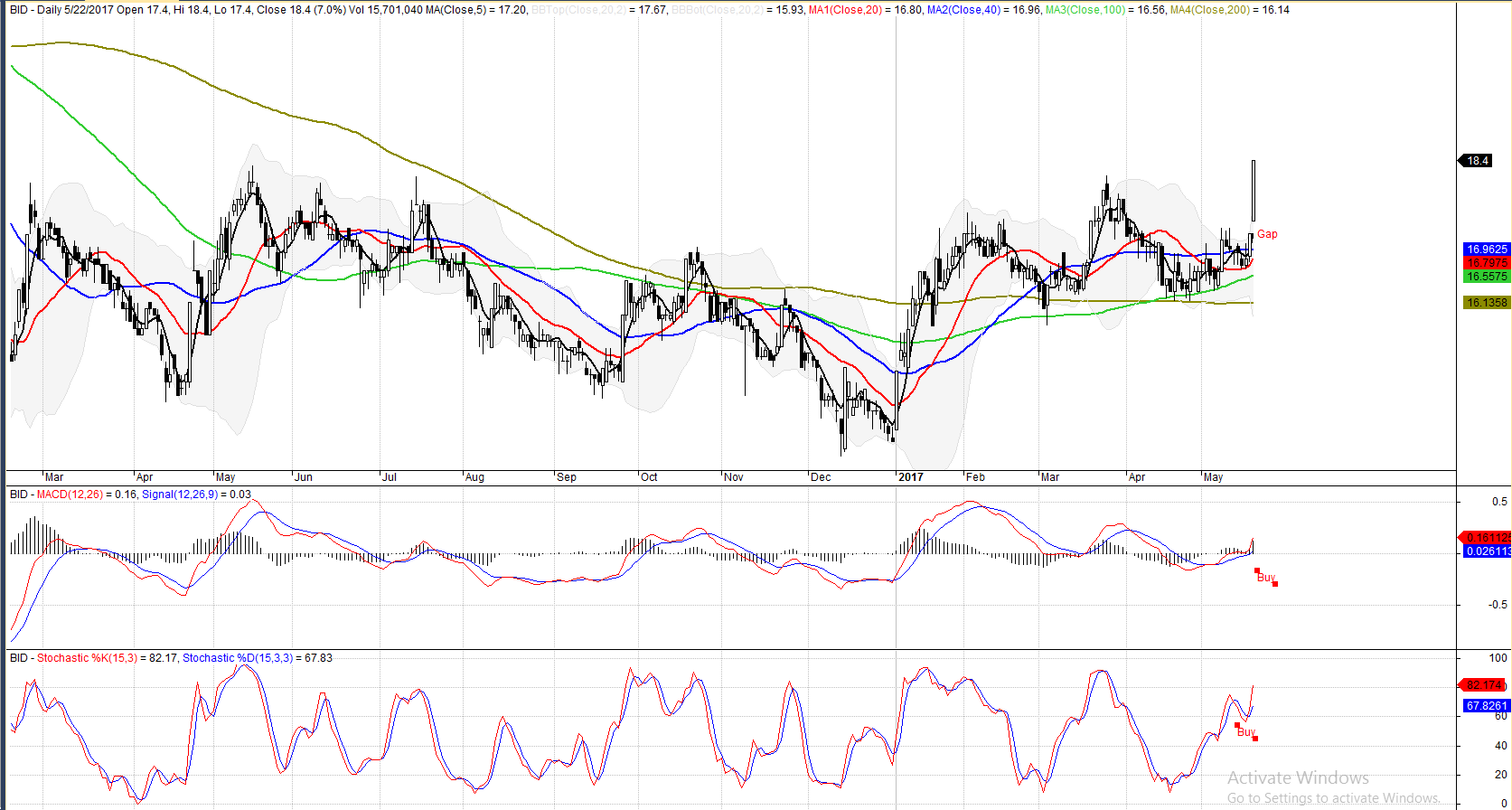
Task: Click the red 82.174 Stochastic %K value tag
Action: (x=1485, y=685)
